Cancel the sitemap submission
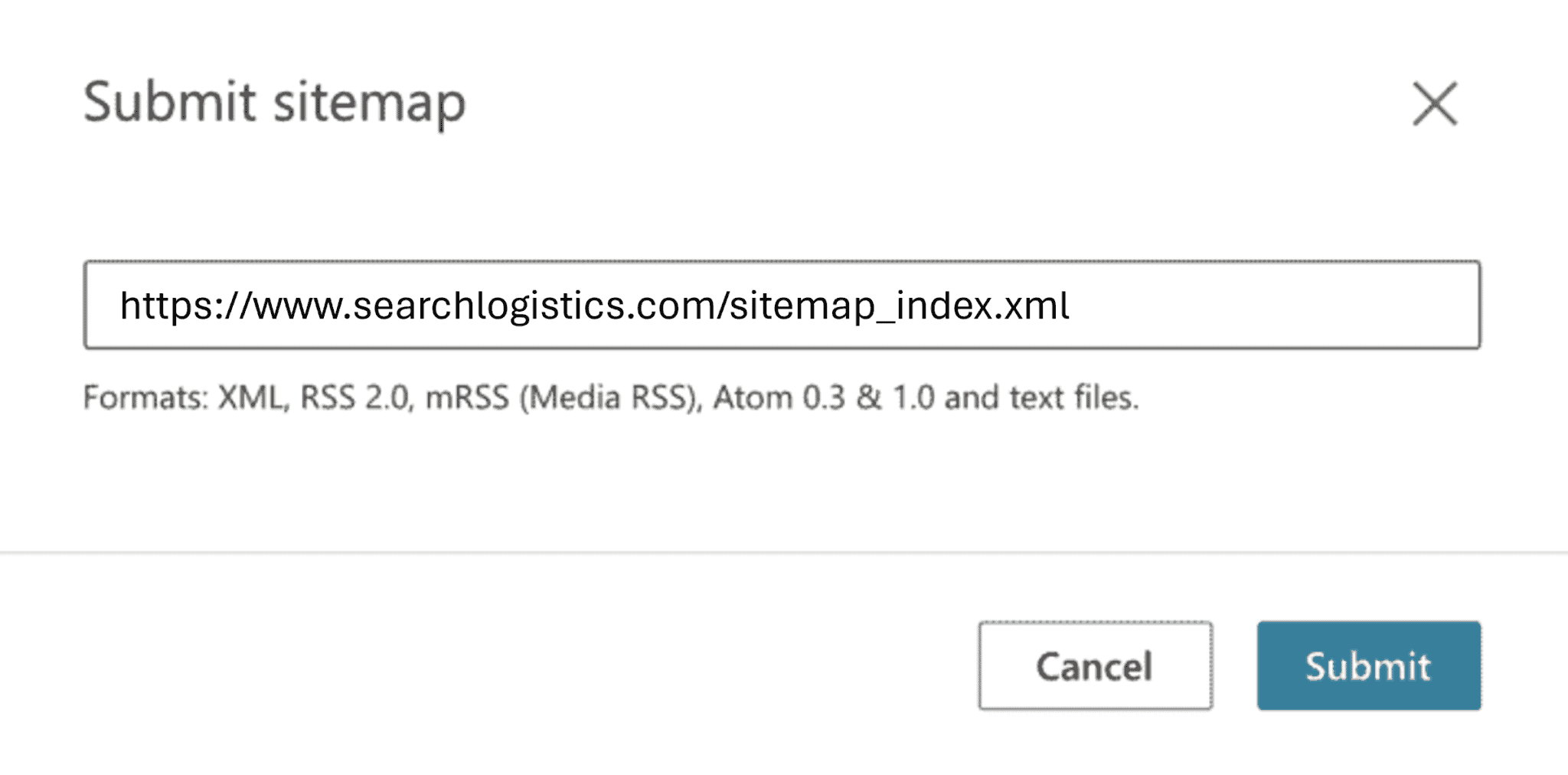1568x775 pixels. 1095,665
